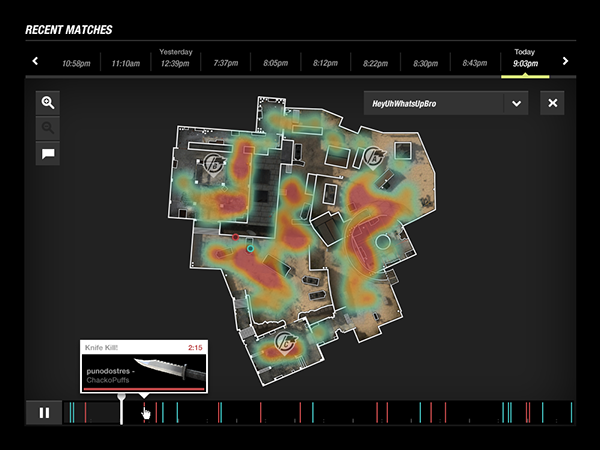This screenshot has width=600, height=450.
Task: Select the 7:37pm match
Action: click(x=225, y=63)
